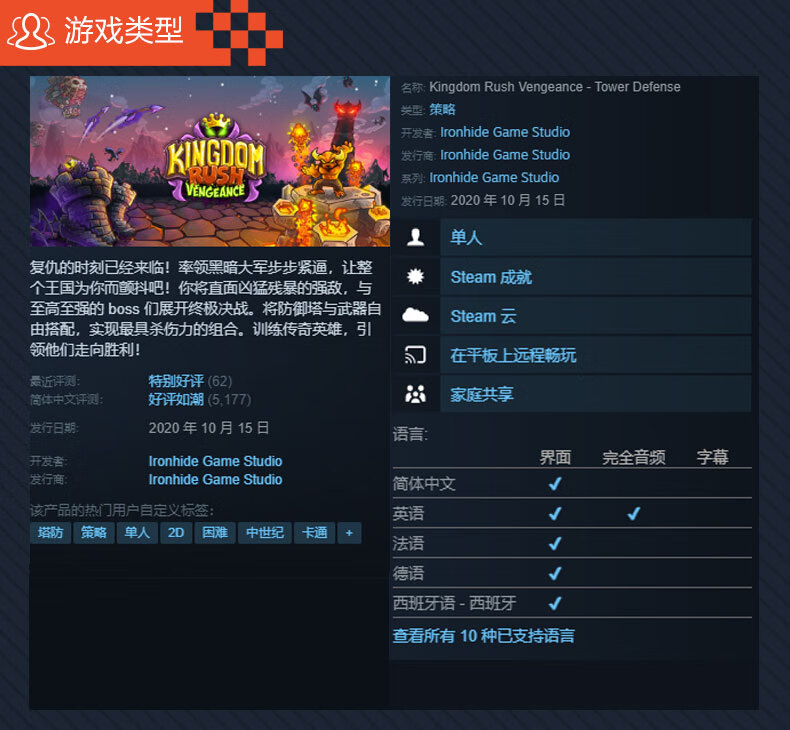790x730 pixels.
Task: Select the 单人 user tag
Action: 137,533
